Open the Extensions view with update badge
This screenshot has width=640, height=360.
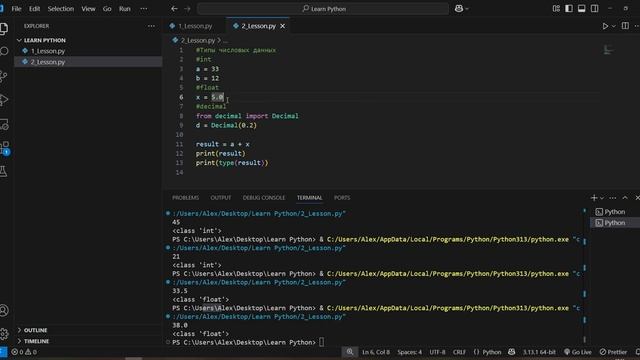pos(4,148)
